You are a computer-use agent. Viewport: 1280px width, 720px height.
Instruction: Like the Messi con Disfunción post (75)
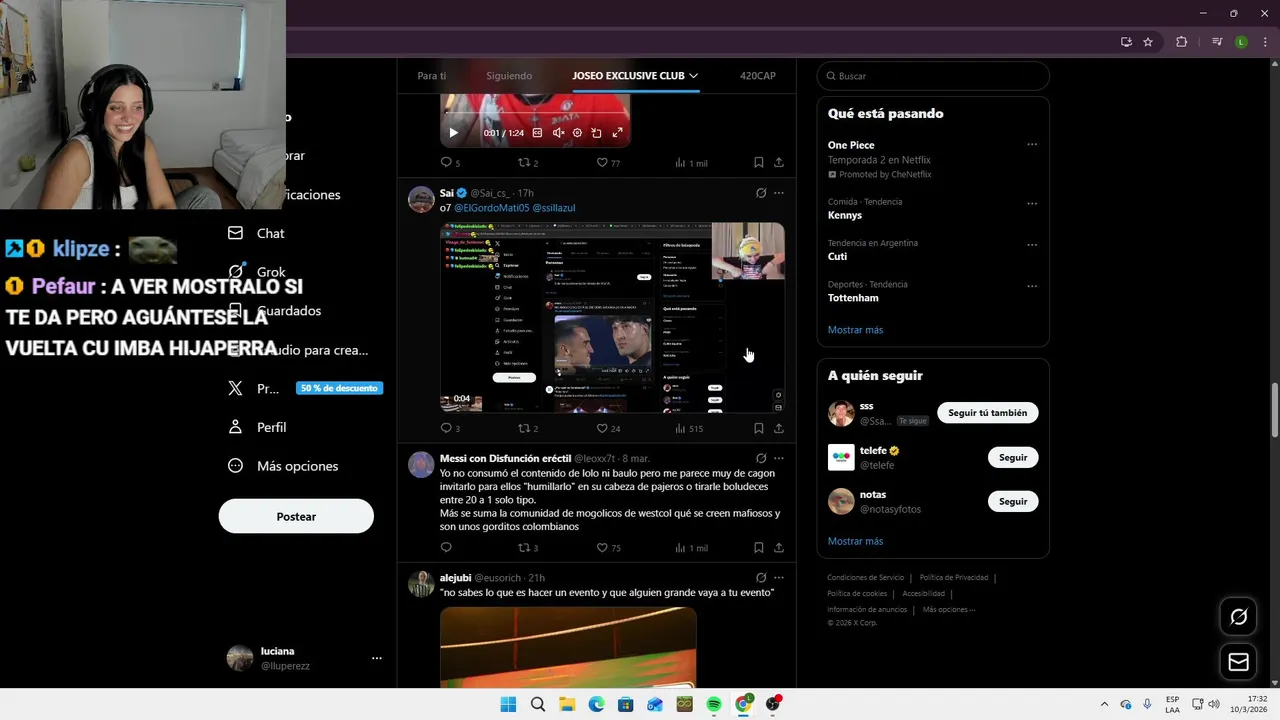click(x=608, y=548)
